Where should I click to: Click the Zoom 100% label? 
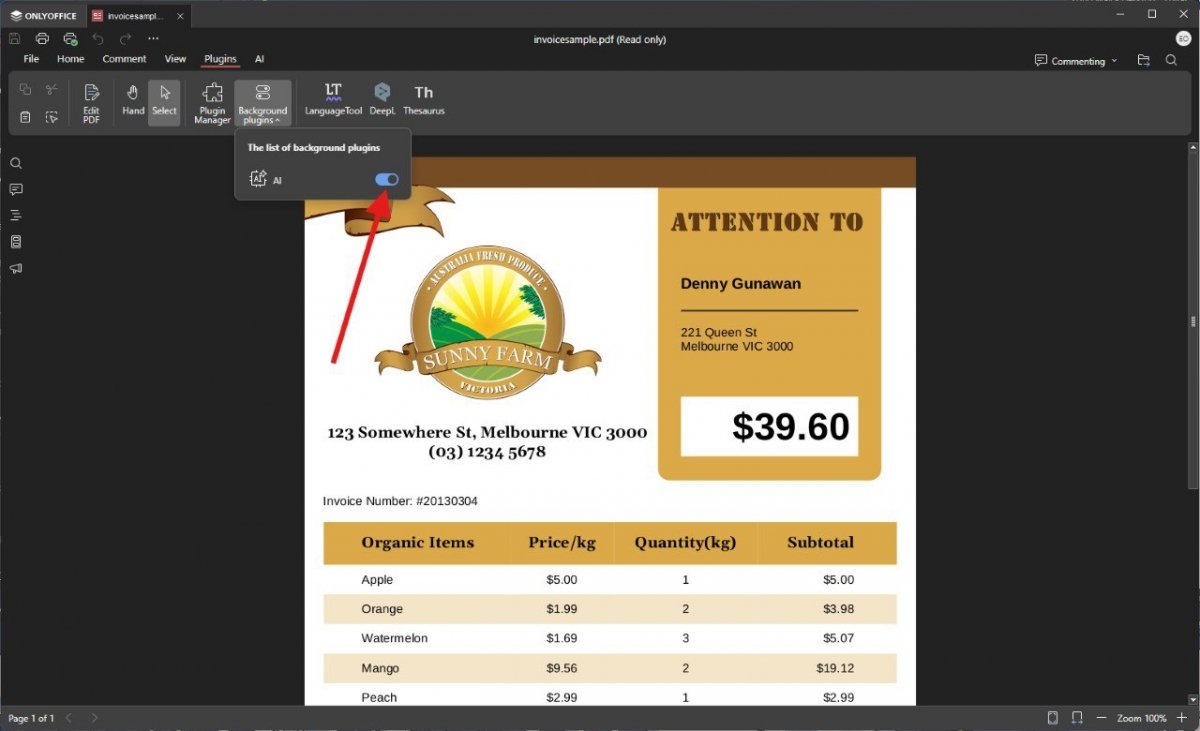point(1142,718)
